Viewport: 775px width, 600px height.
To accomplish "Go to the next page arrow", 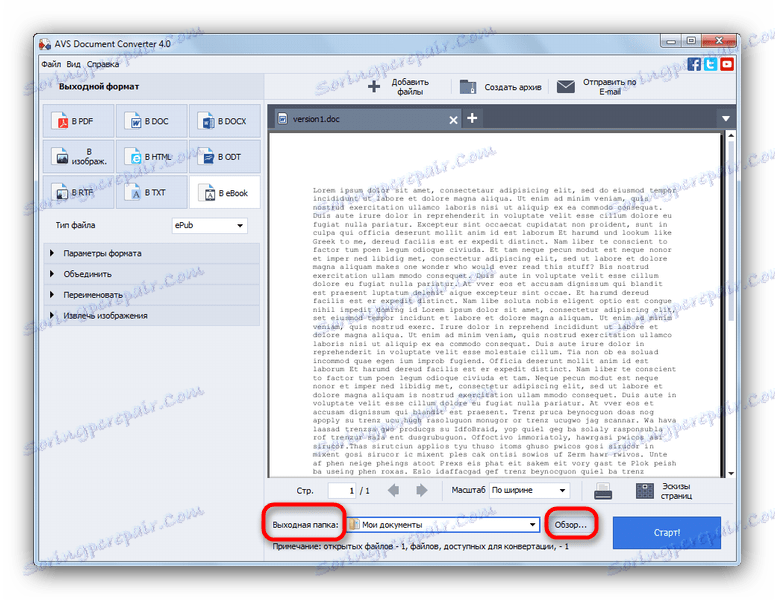I will click(422, 490).
